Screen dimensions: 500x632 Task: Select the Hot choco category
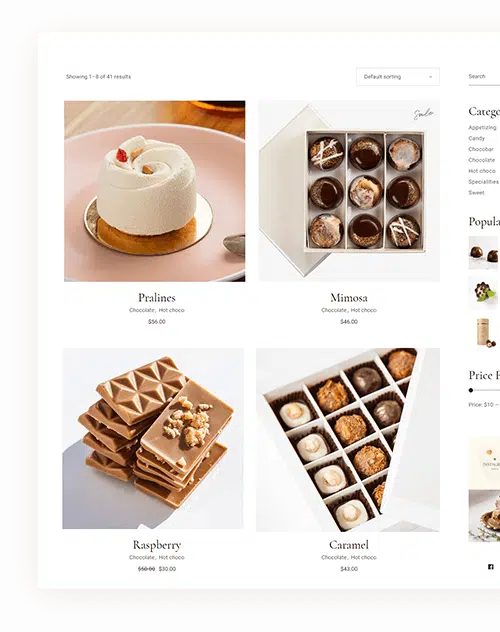(x=482, y=171)
